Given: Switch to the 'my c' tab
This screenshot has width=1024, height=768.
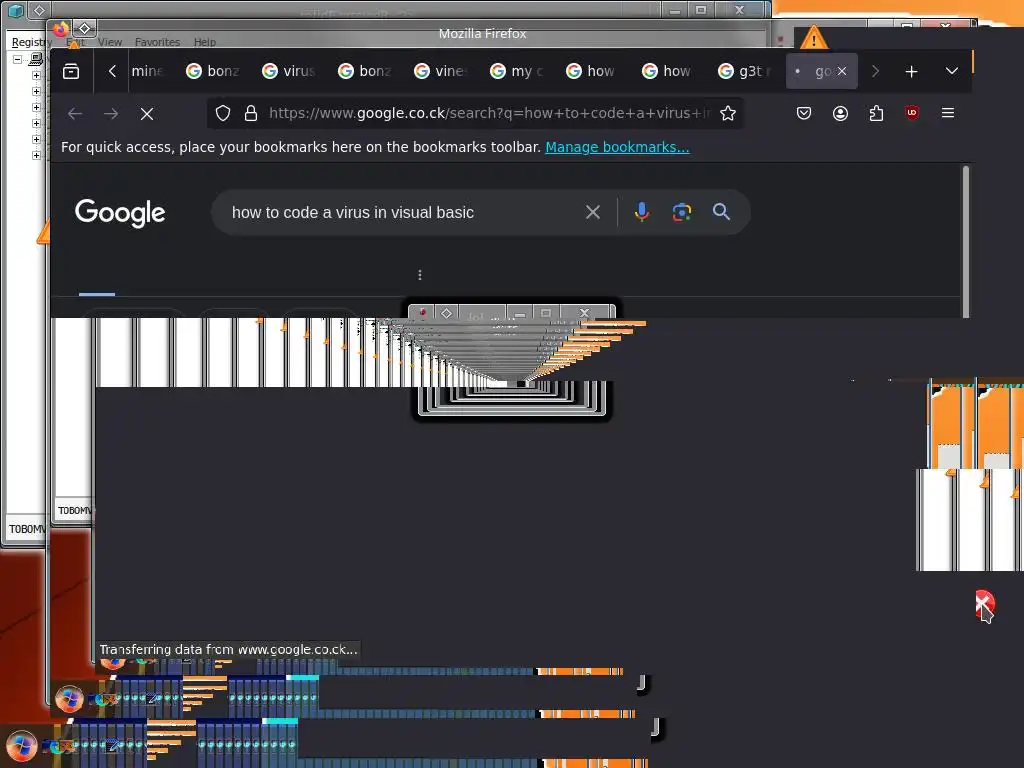Looking at the screenshot, I should pyautogui.click(x=517, y=71).
